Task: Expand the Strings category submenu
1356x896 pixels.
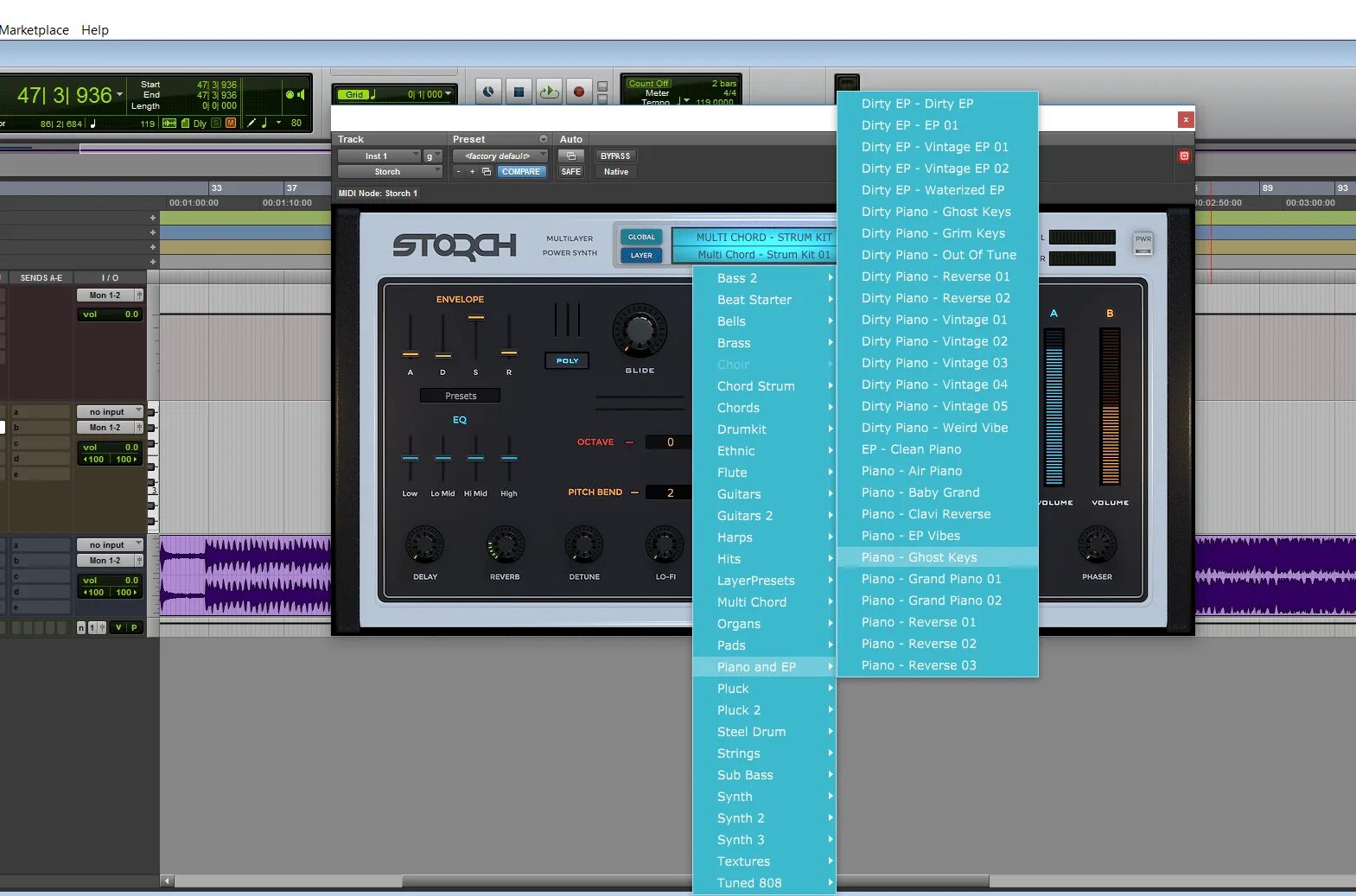Action: pyautogui.click(x=764, y=753)
